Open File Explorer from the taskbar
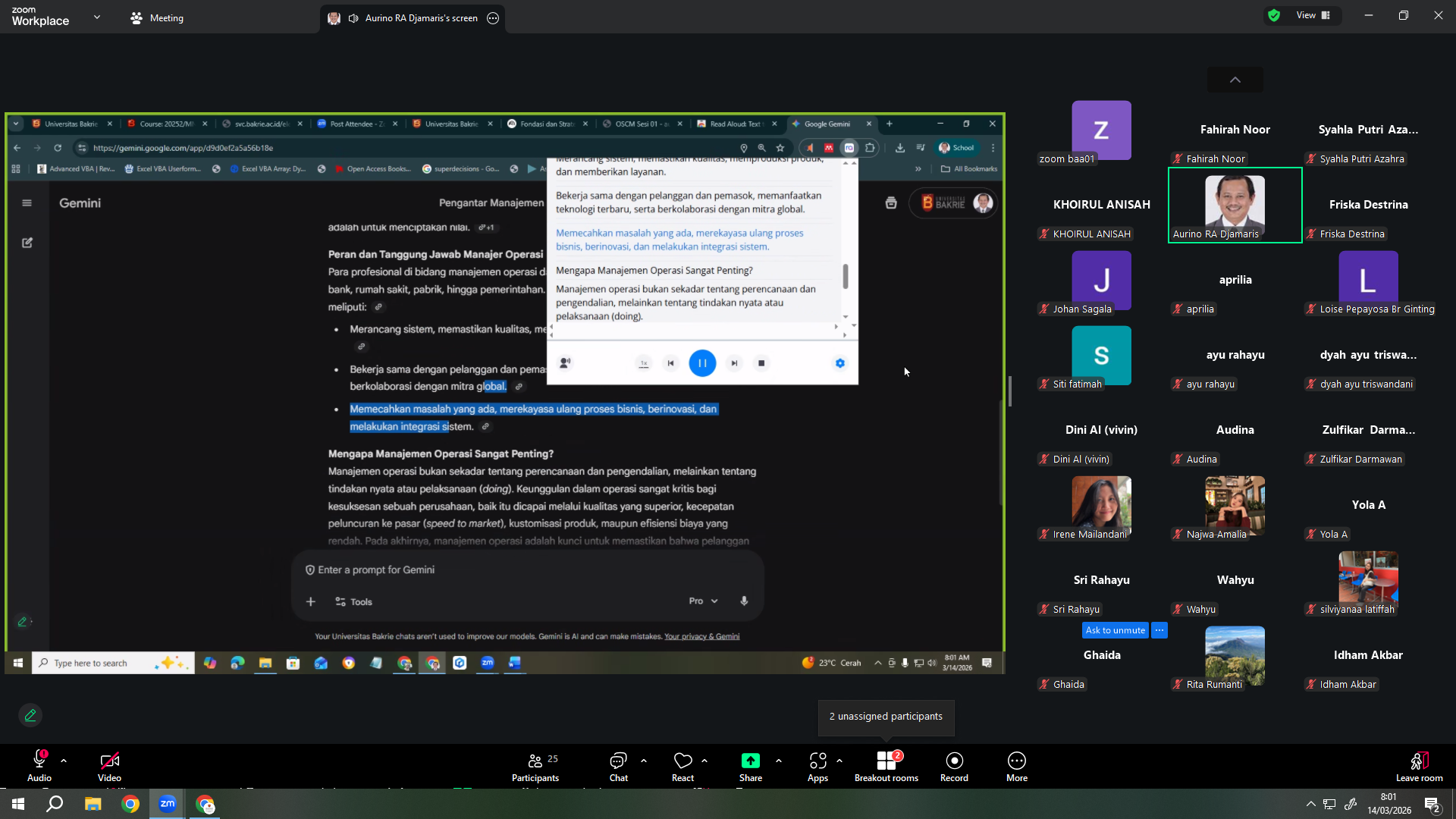The width and height of the screenshot is (1456, 819). (x=93, y=804)
